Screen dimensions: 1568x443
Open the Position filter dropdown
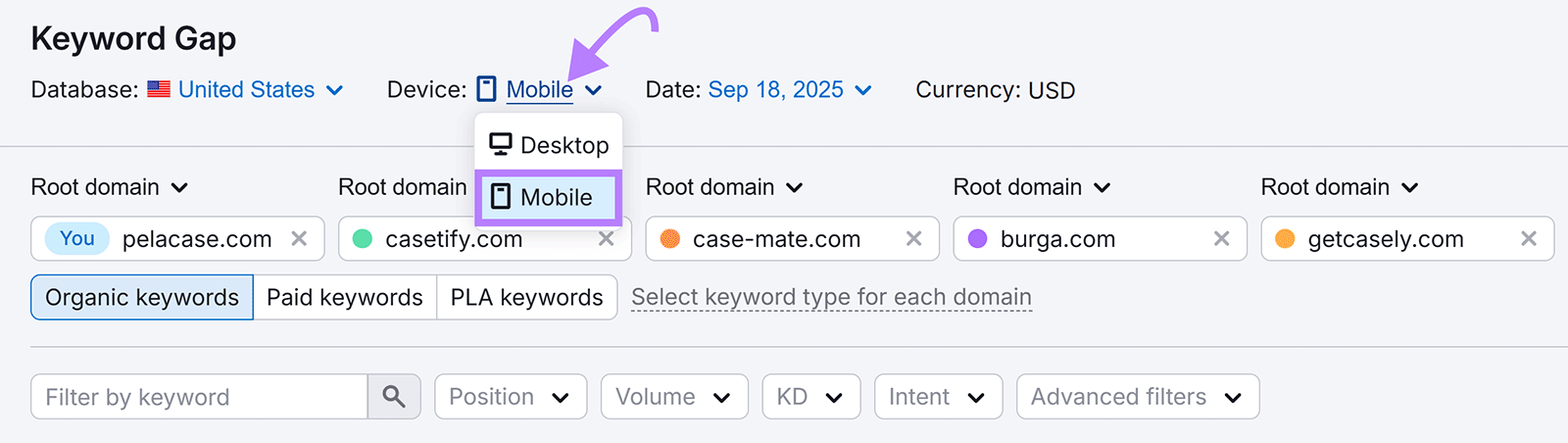click(x=510, y=397)
